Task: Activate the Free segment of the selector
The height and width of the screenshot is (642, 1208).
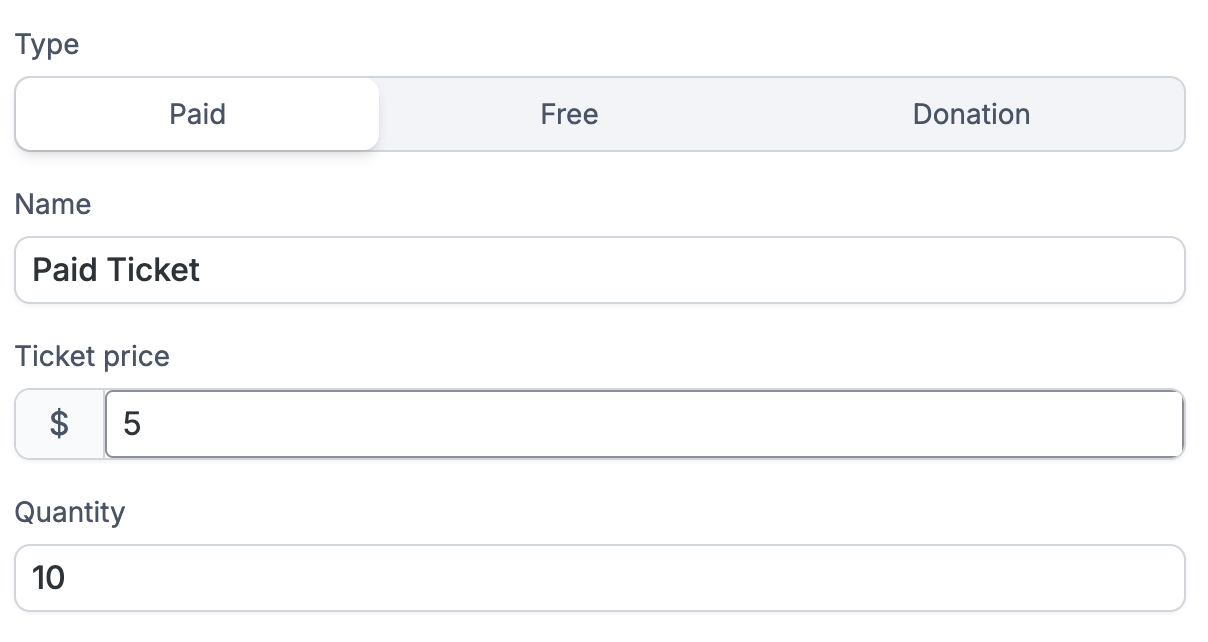Action: click(x=568, y=114)
